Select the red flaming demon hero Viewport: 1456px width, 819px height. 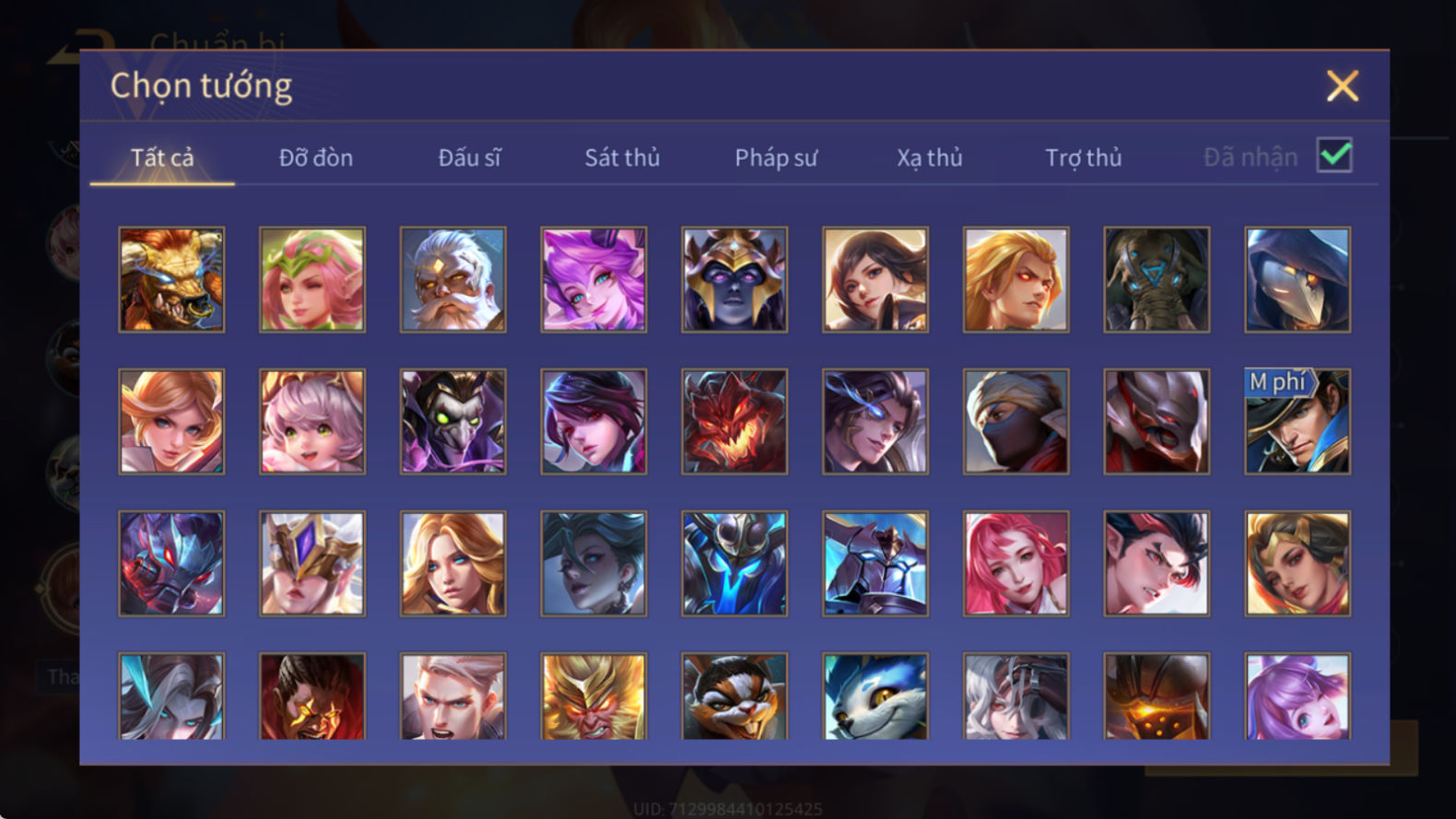tap(734, 422)
